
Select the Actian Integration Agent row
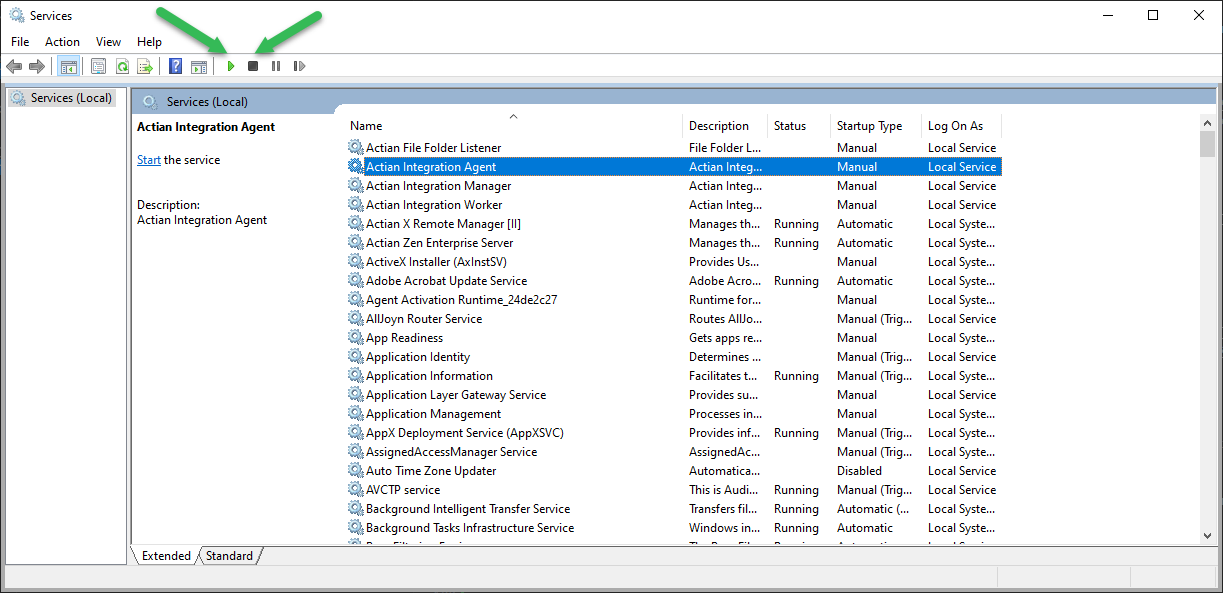(x=674, y=167)
